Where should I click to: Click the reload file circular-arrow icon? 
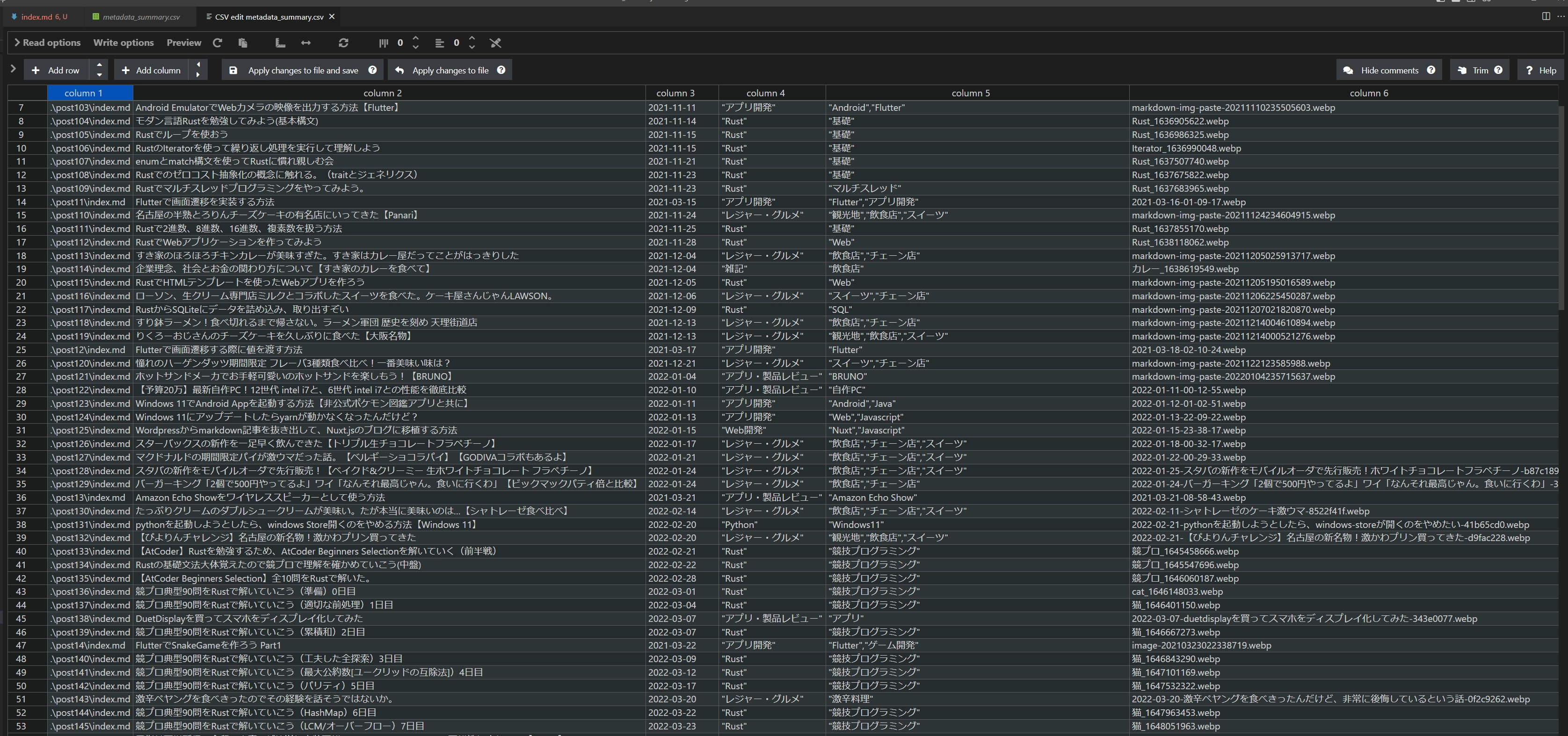pos(218,43)
